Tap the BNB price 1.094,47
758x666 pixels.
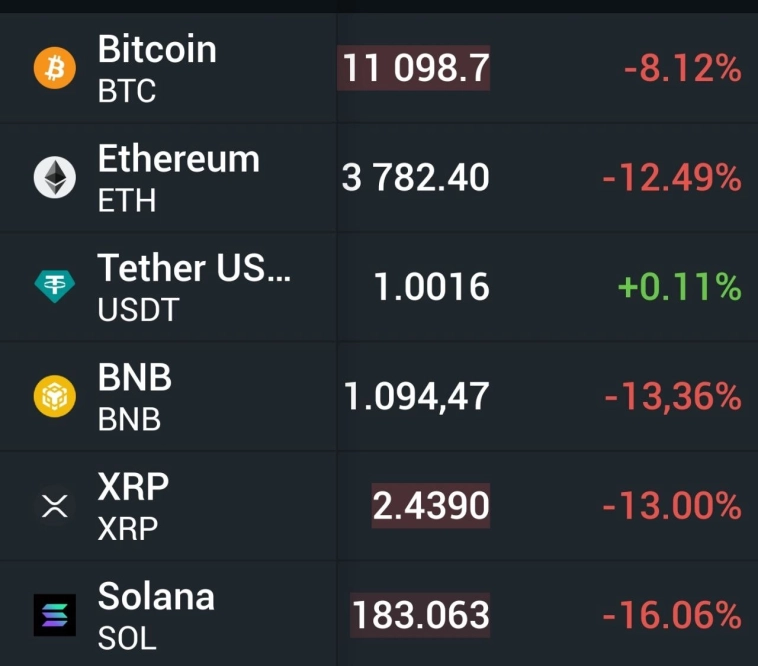click(x=416, y=397)
